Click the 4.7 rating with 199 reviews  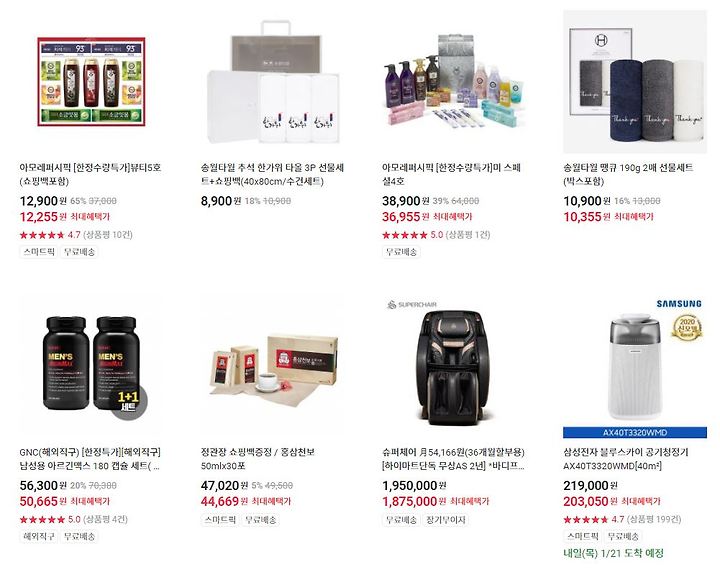point(622,520)
